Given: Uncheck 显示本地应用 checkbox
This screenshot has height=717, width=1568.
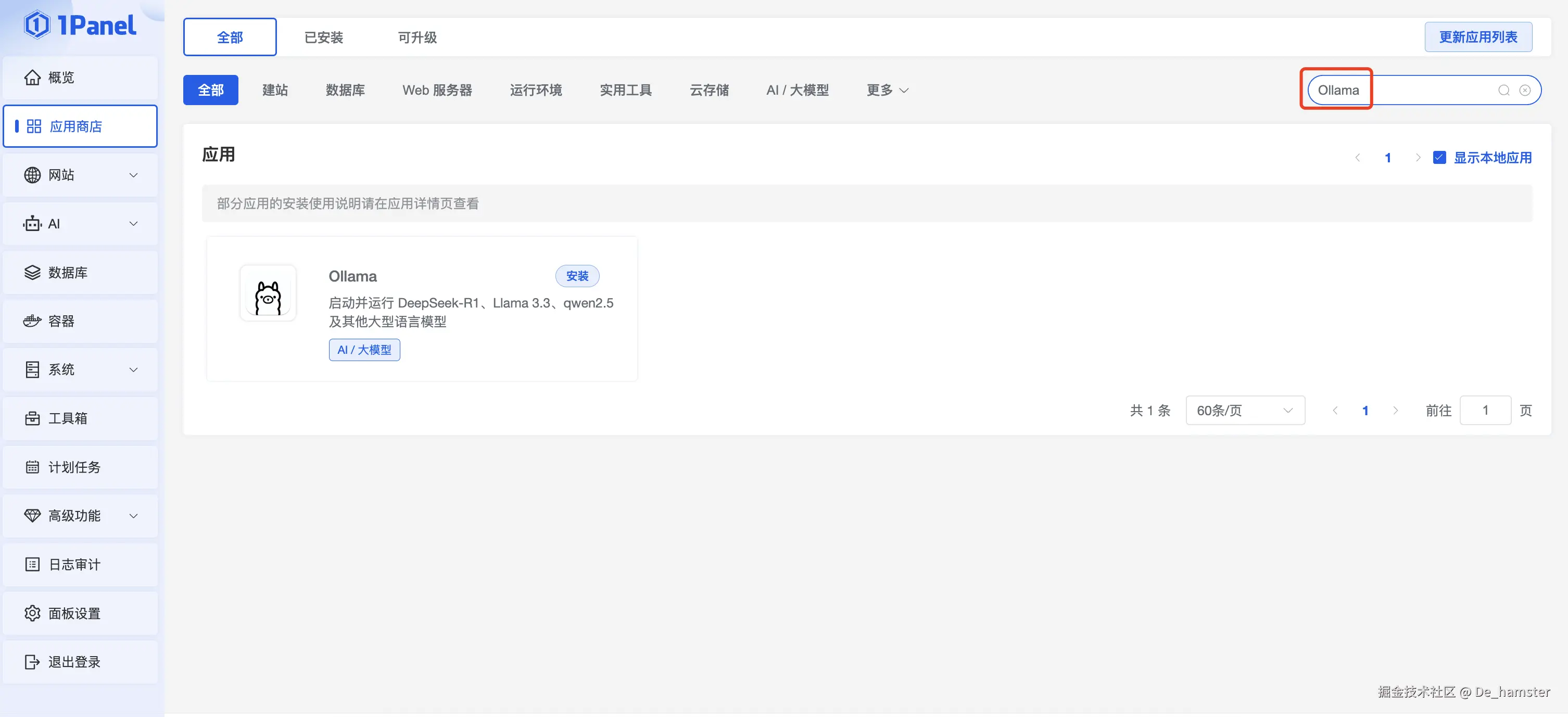Looking at the screenshot, I should click(1439, 158).
